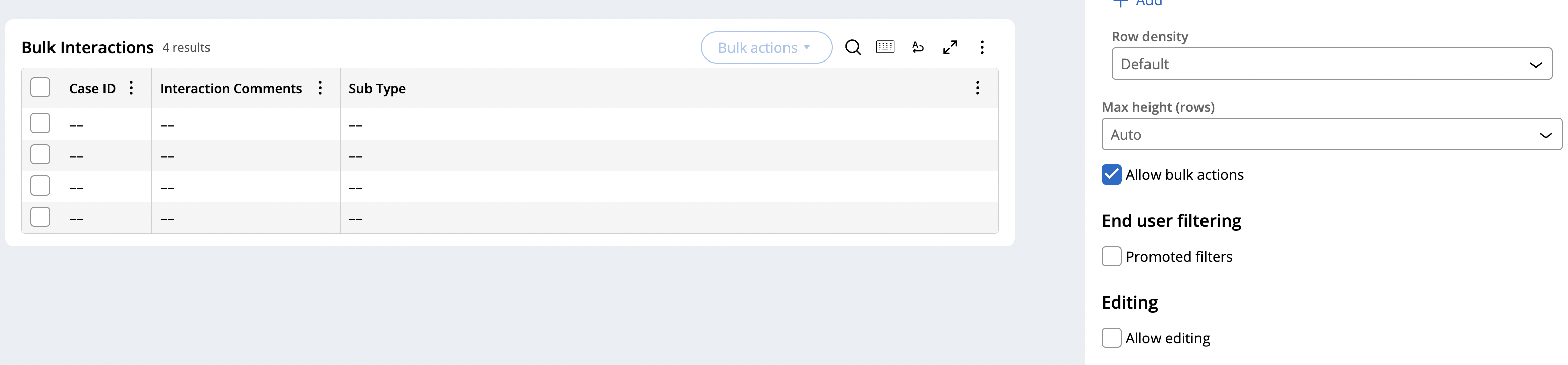The width and height of the screenshot is (1568, 365).
Task: Open Interaction Comments column options menu
Action: click(x=320, y=88)
